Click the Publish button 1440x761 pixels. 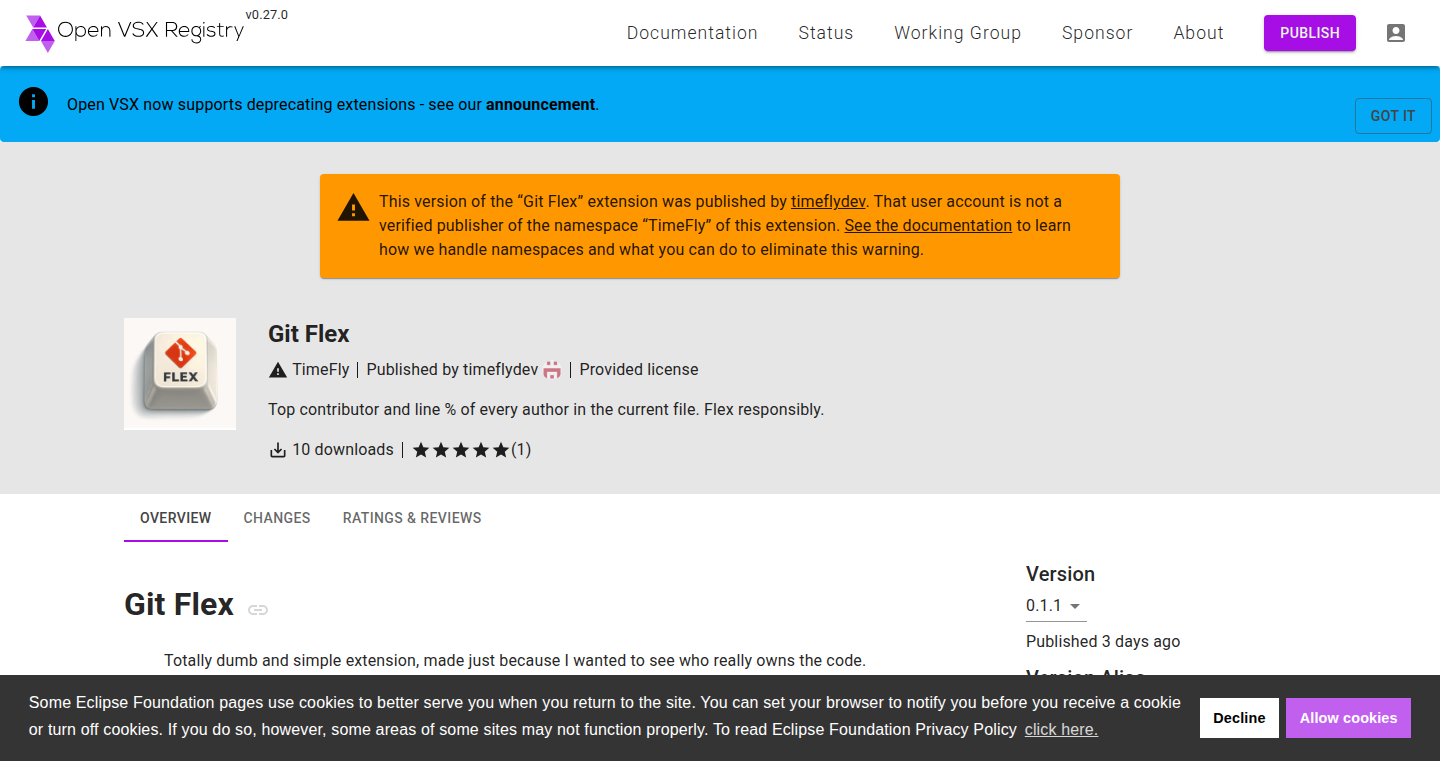coord(1310,33)
